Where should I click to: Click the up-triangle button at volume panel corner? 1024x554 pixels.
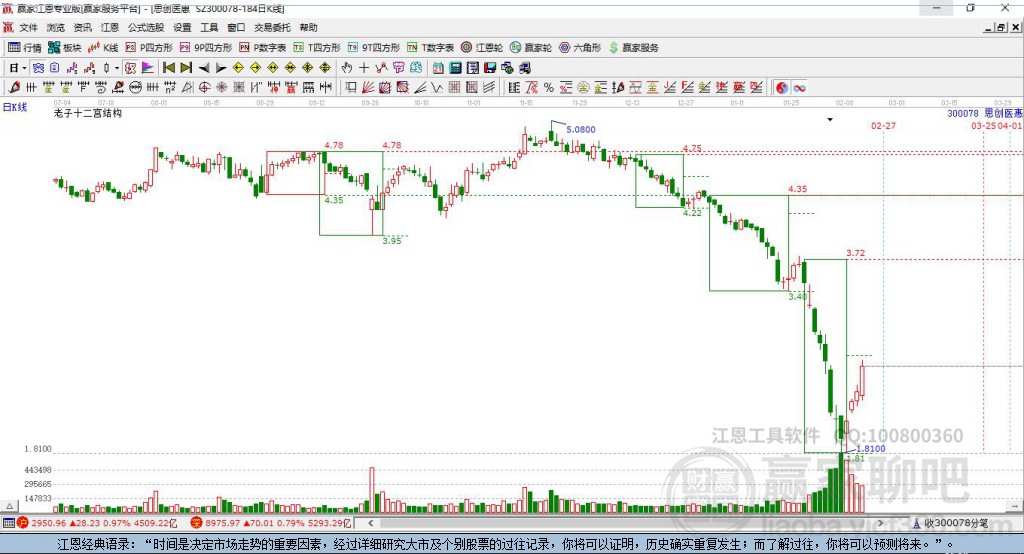point(9,506)
